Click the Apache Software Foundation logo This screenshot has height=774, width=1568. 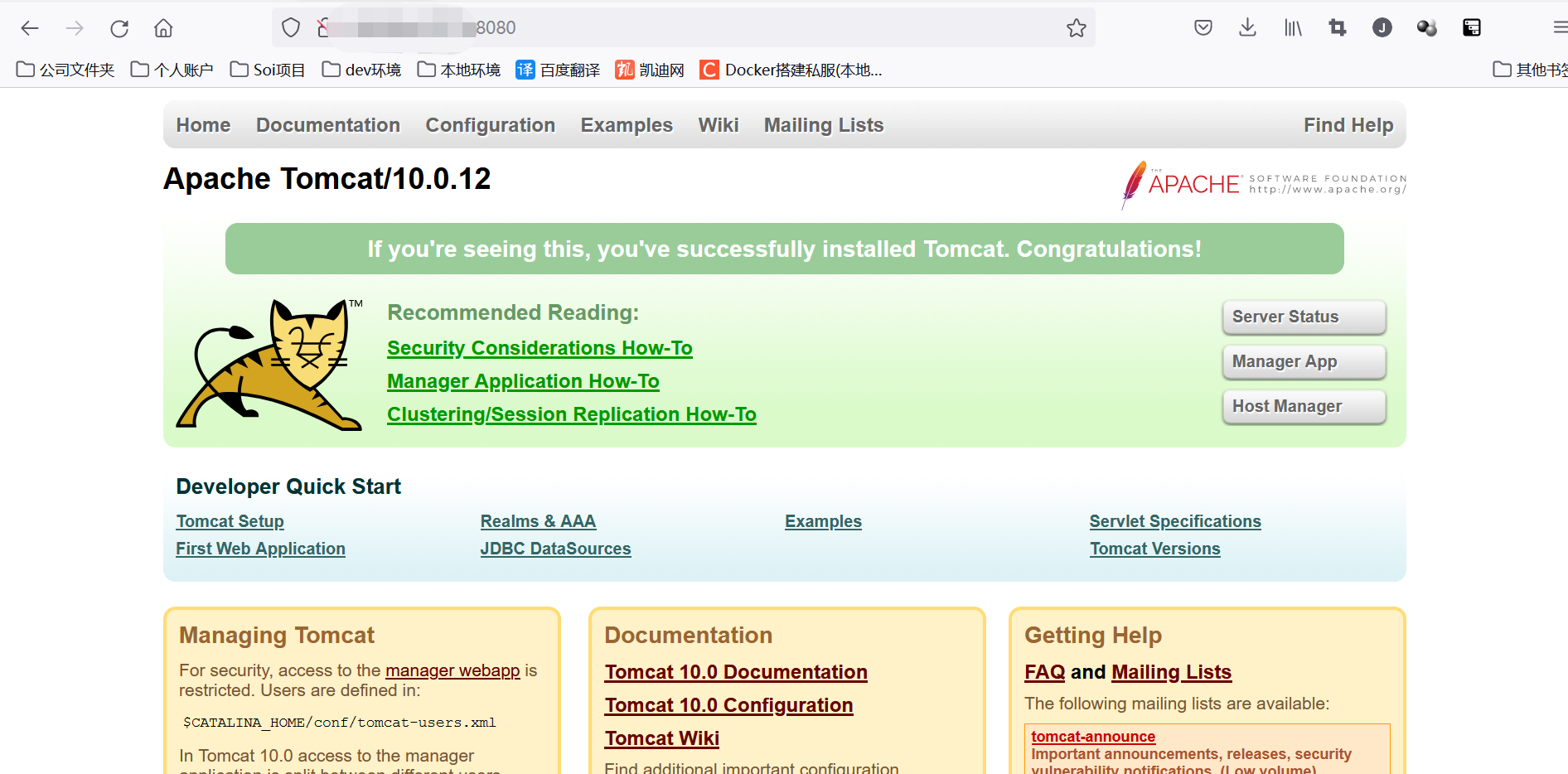[1264, 184]
